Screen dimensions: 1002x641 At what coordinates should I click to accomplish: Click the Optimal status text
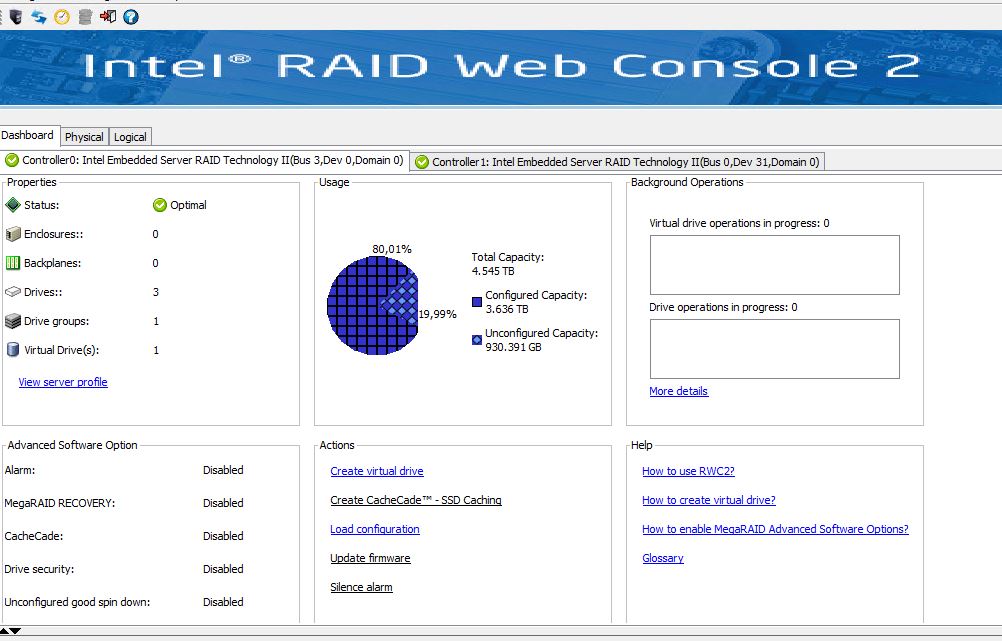tap(189, 205)
